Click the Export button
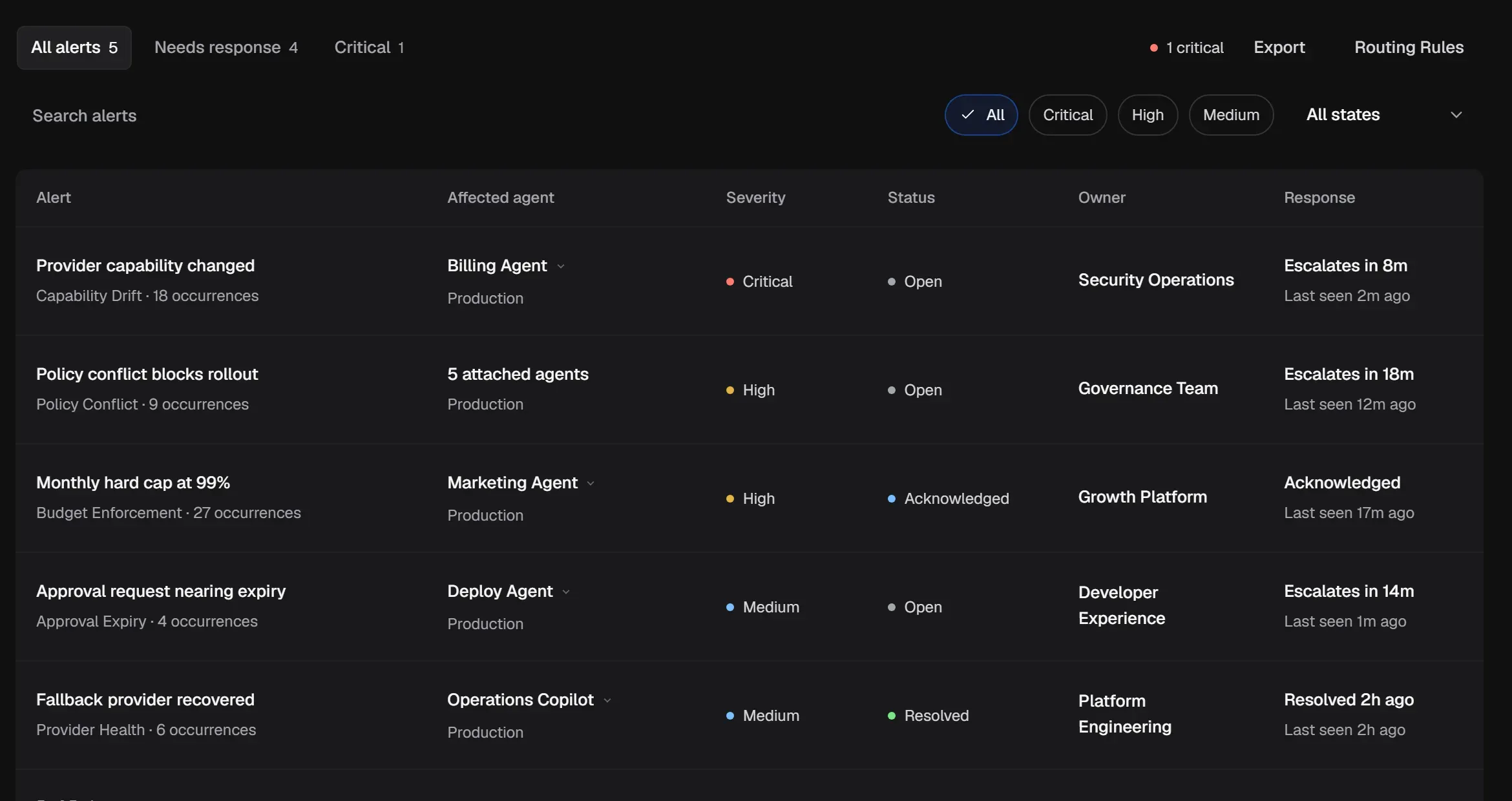 click(1279, 48)
